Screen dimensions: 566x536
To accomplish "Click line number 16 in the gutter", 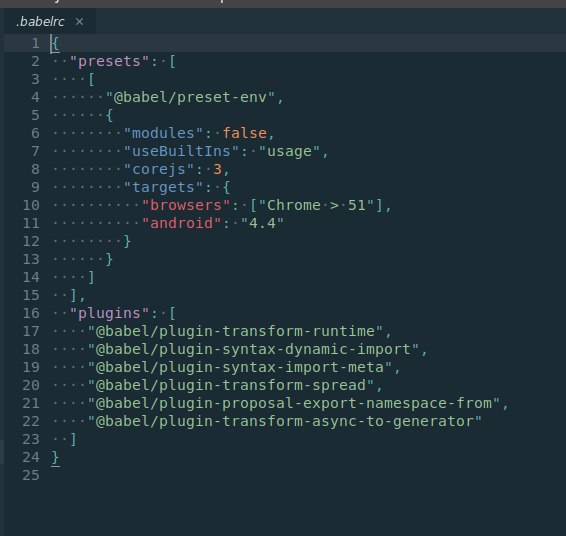I will pyautogui.click(x=31, y=313).
